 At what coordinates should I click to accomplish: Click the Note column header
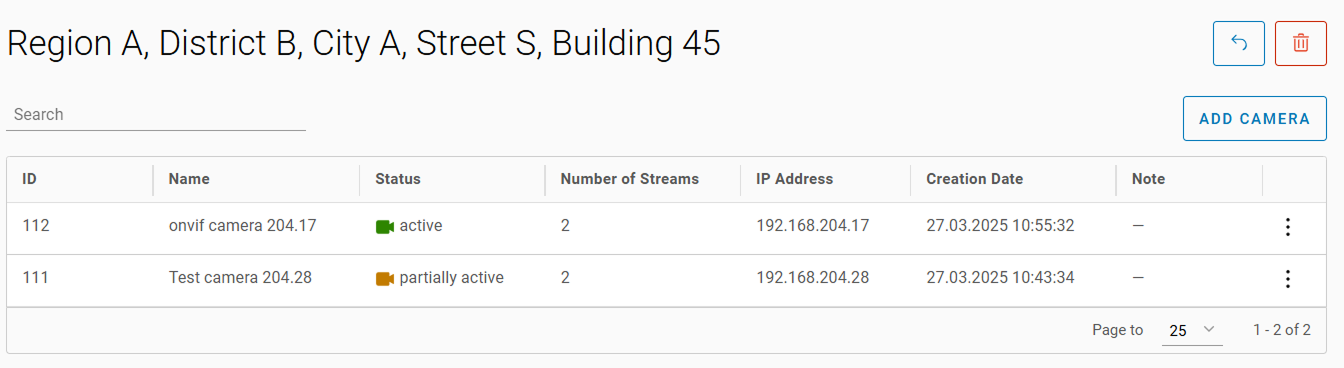(x=1149, y=179)
